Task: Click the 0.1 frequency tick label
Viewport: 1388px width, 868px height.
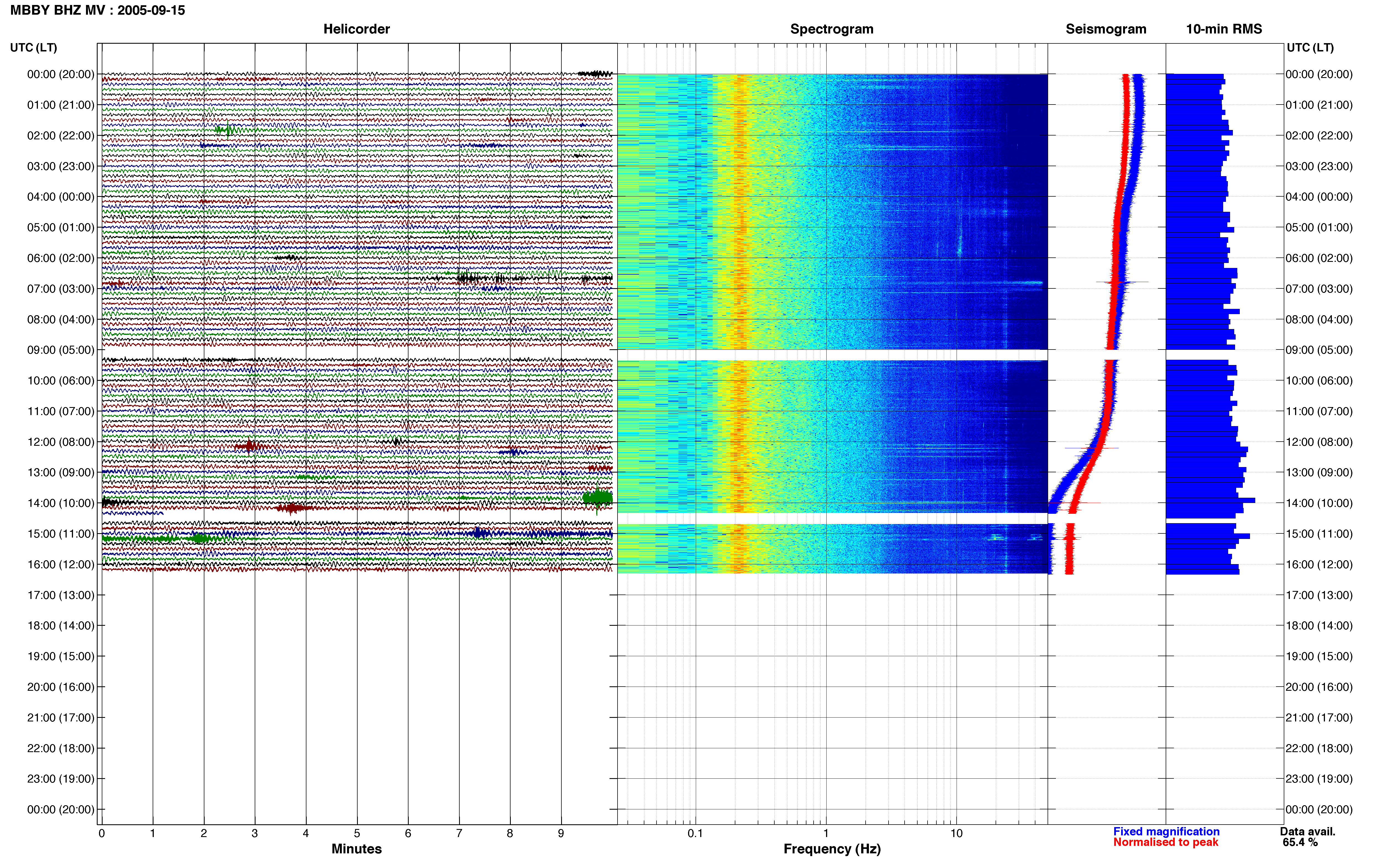Action: (695, 833)
